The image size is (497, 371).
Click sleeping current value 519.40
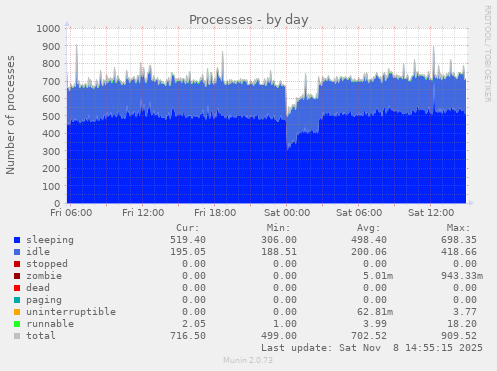pos(188,240)
